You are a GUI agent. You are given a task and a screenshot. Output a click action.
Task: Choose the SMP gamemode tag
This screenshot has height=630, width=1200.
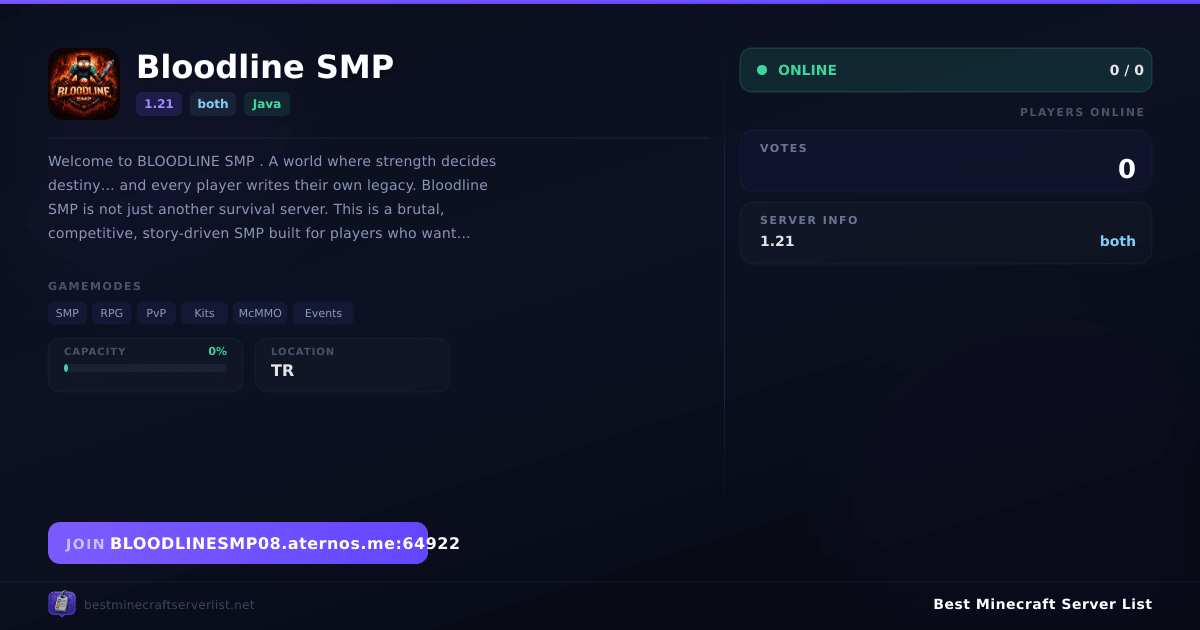point(67,313)
